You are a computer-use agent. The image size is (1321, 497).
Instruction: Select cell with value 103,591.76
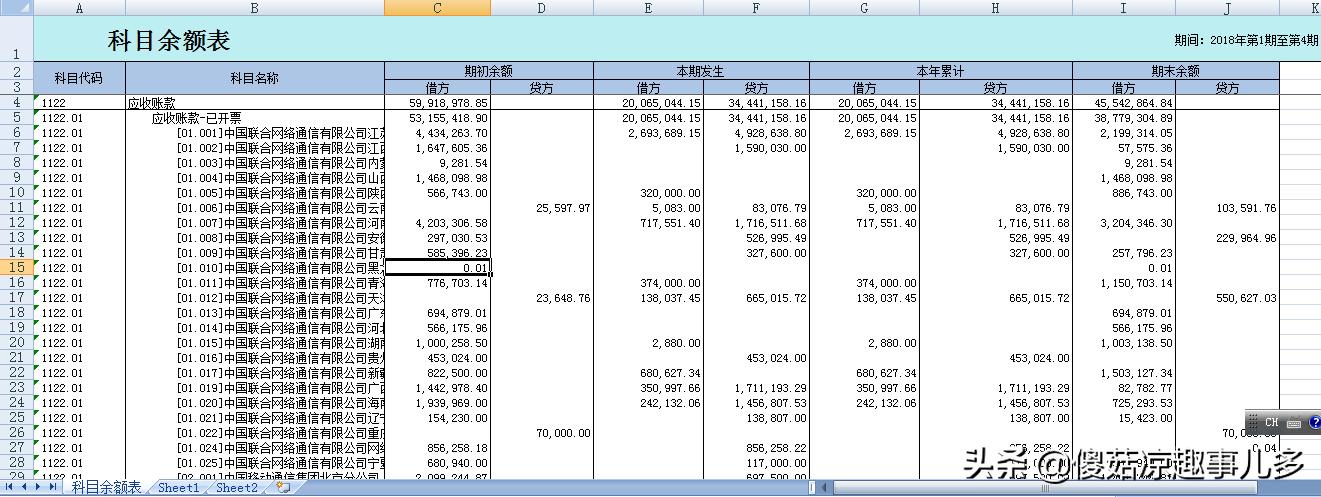click(1227, 207)
